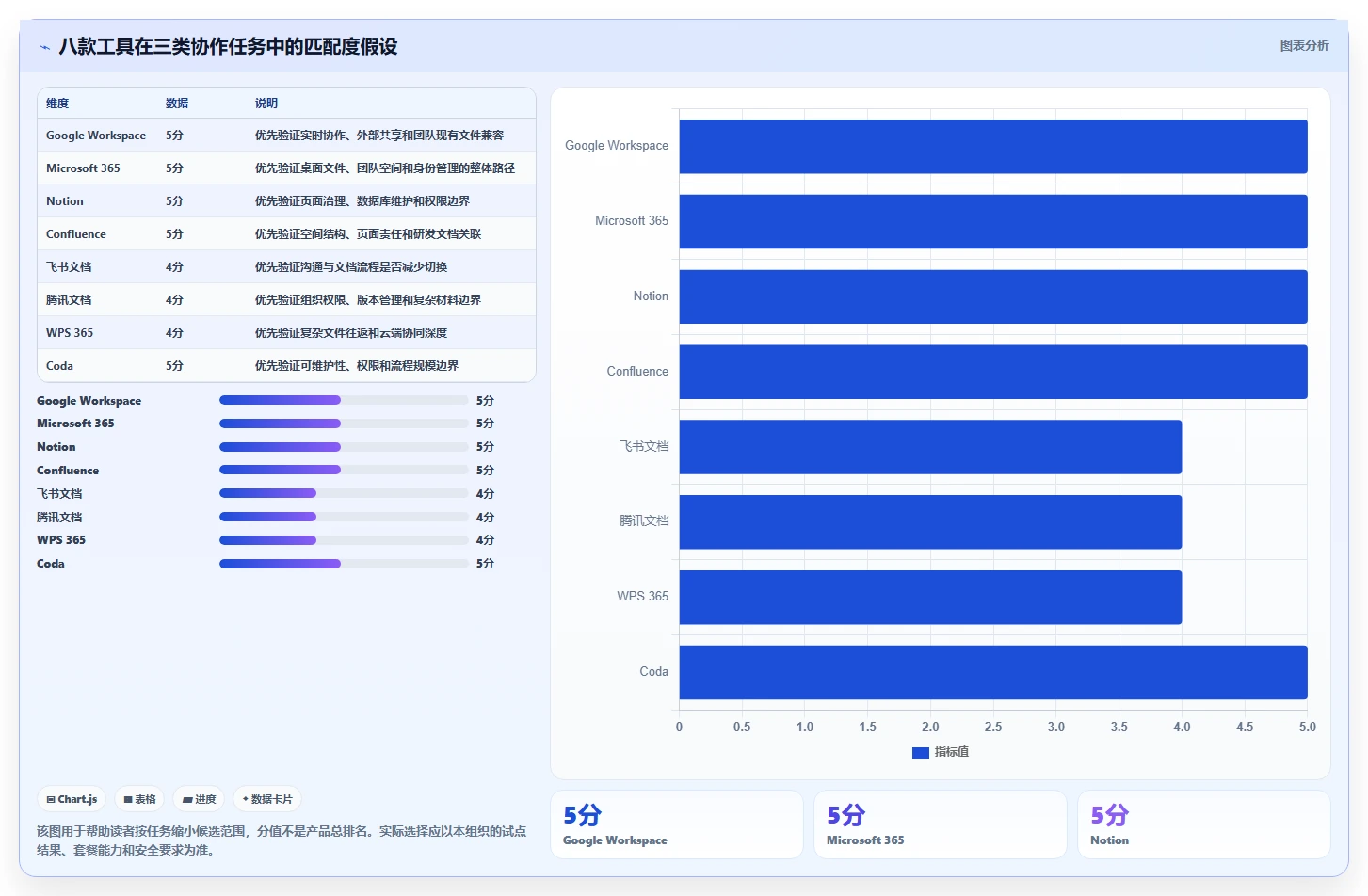This screenshot has height=896, width=1368.
Task: Click the Microsoft 365 progress bar
Action: 344,424
